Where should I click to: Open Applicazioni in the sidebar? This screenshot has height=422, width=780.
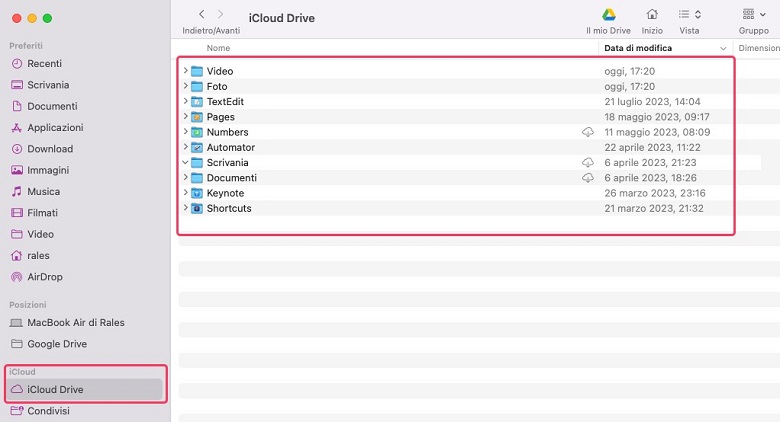(x=47, y=128)
